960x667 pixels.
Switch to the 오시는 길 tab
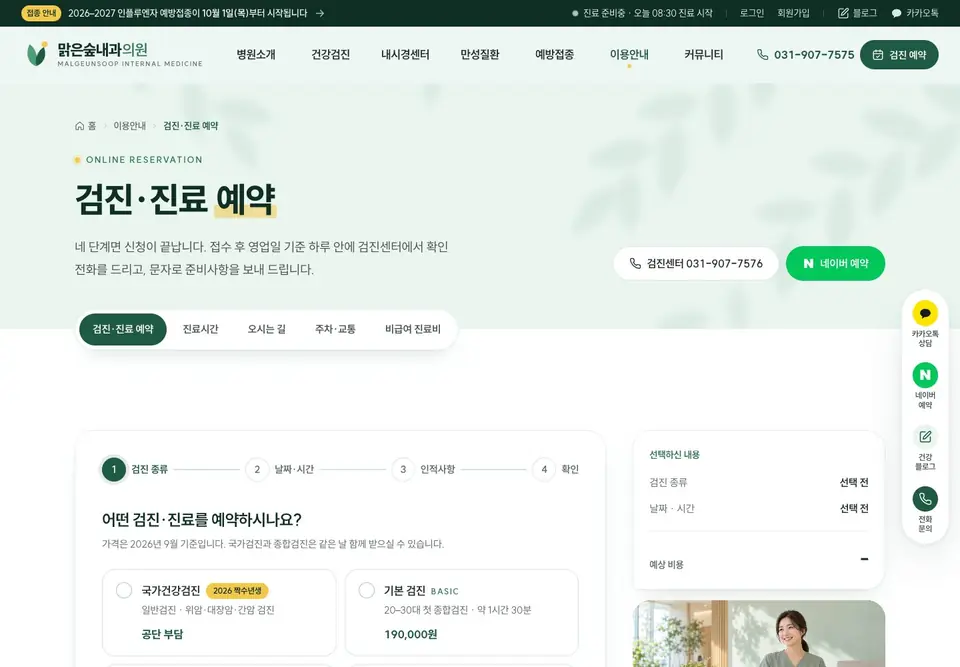point(266,329)
